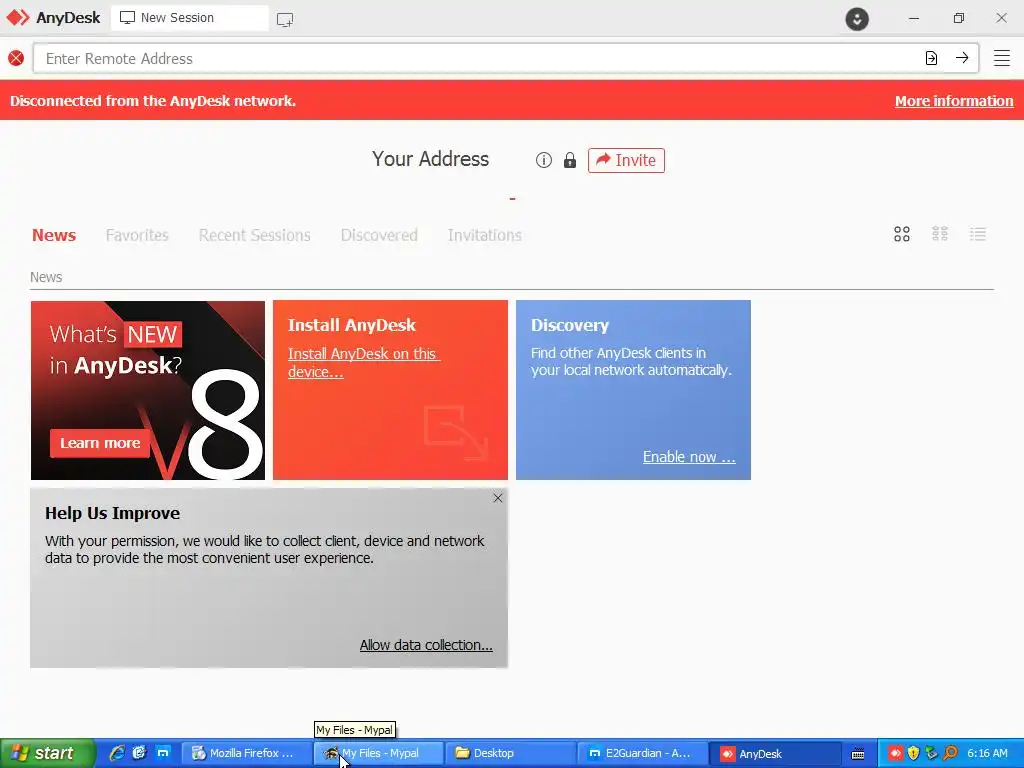This screenshot has width=1024, height=768.
Task: Switch to Mozilla Firefox taskbar window
Action: [246, 754]
